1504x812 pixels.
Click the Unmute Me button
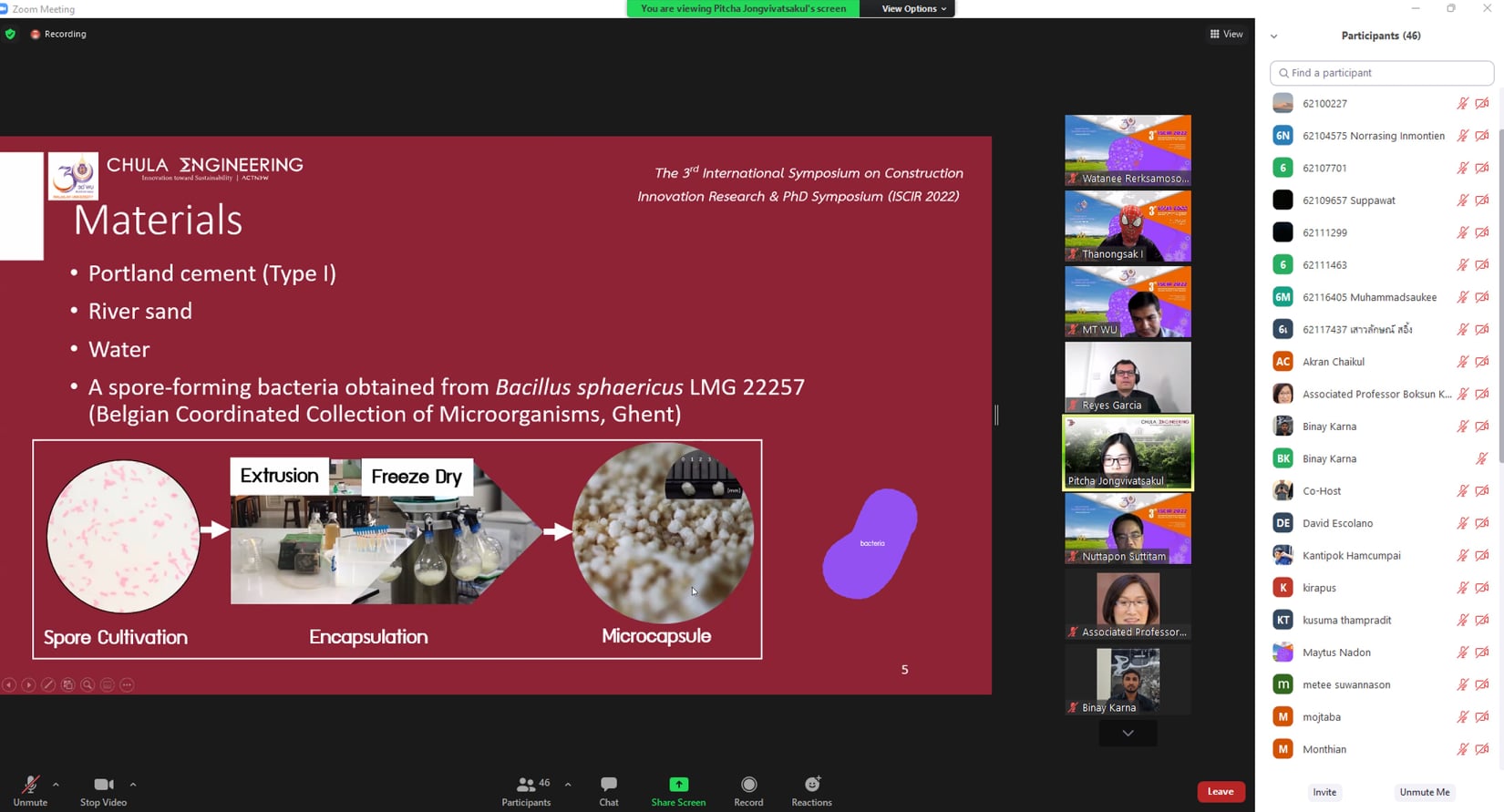pyautogui.click(x=1424, y=792)
